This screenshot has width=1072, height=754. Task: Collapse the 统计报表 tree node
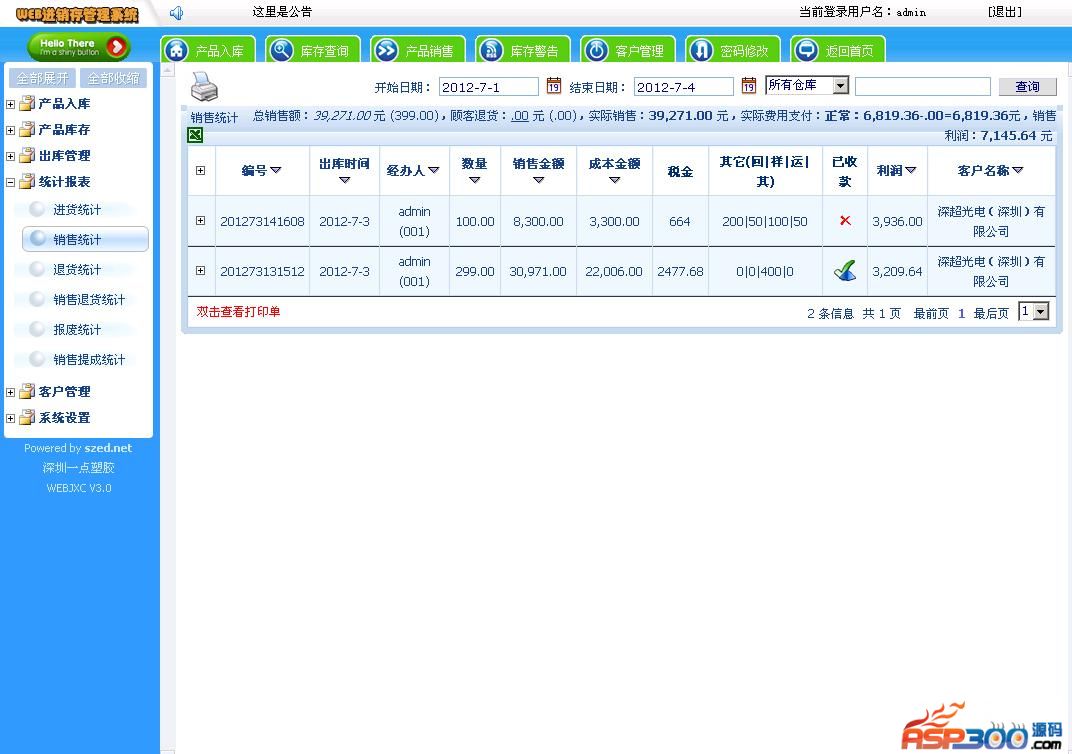[x=10, y=183]
